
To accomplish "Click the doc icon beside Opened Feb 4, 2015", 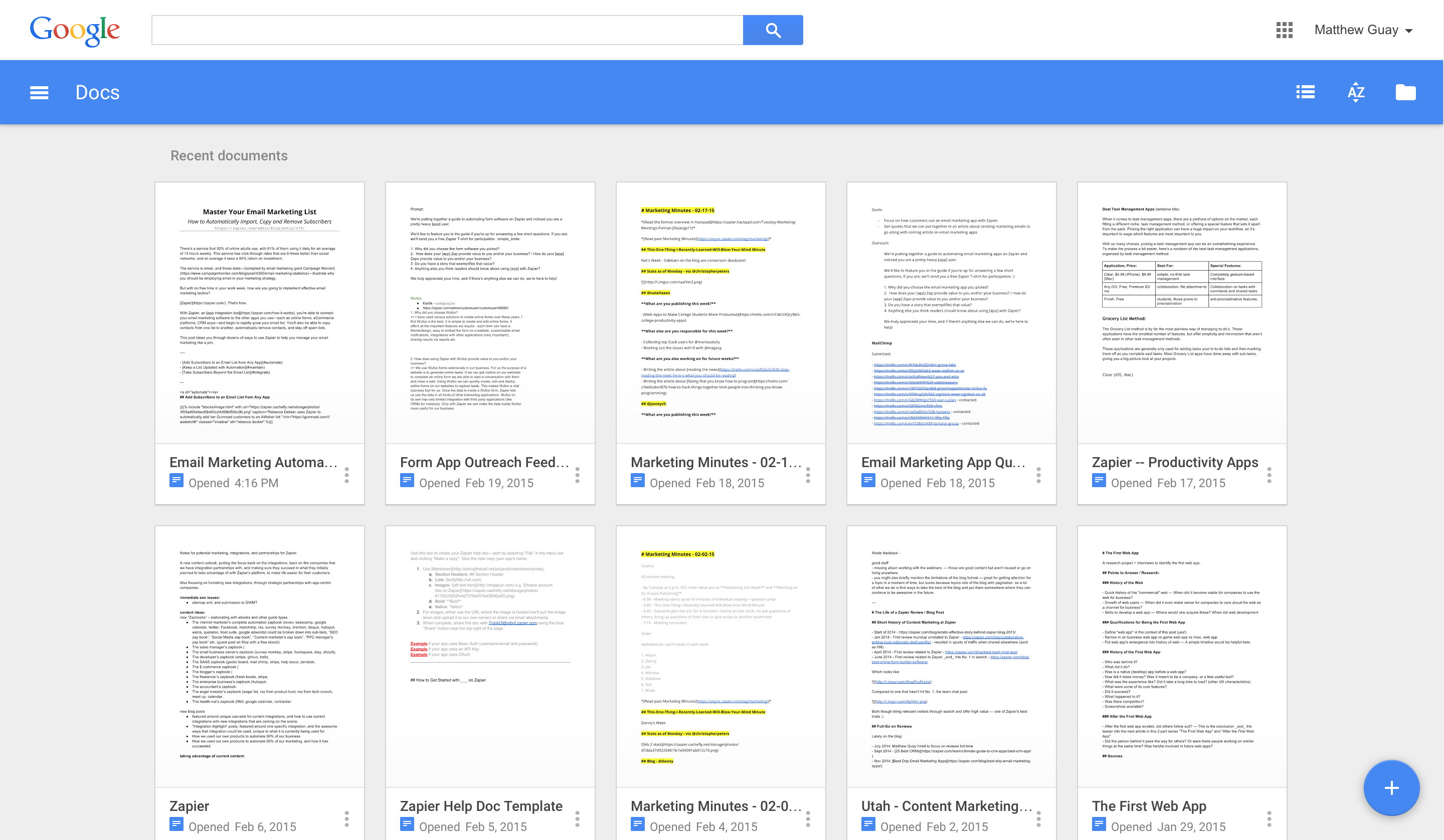I will pos(638,824).
